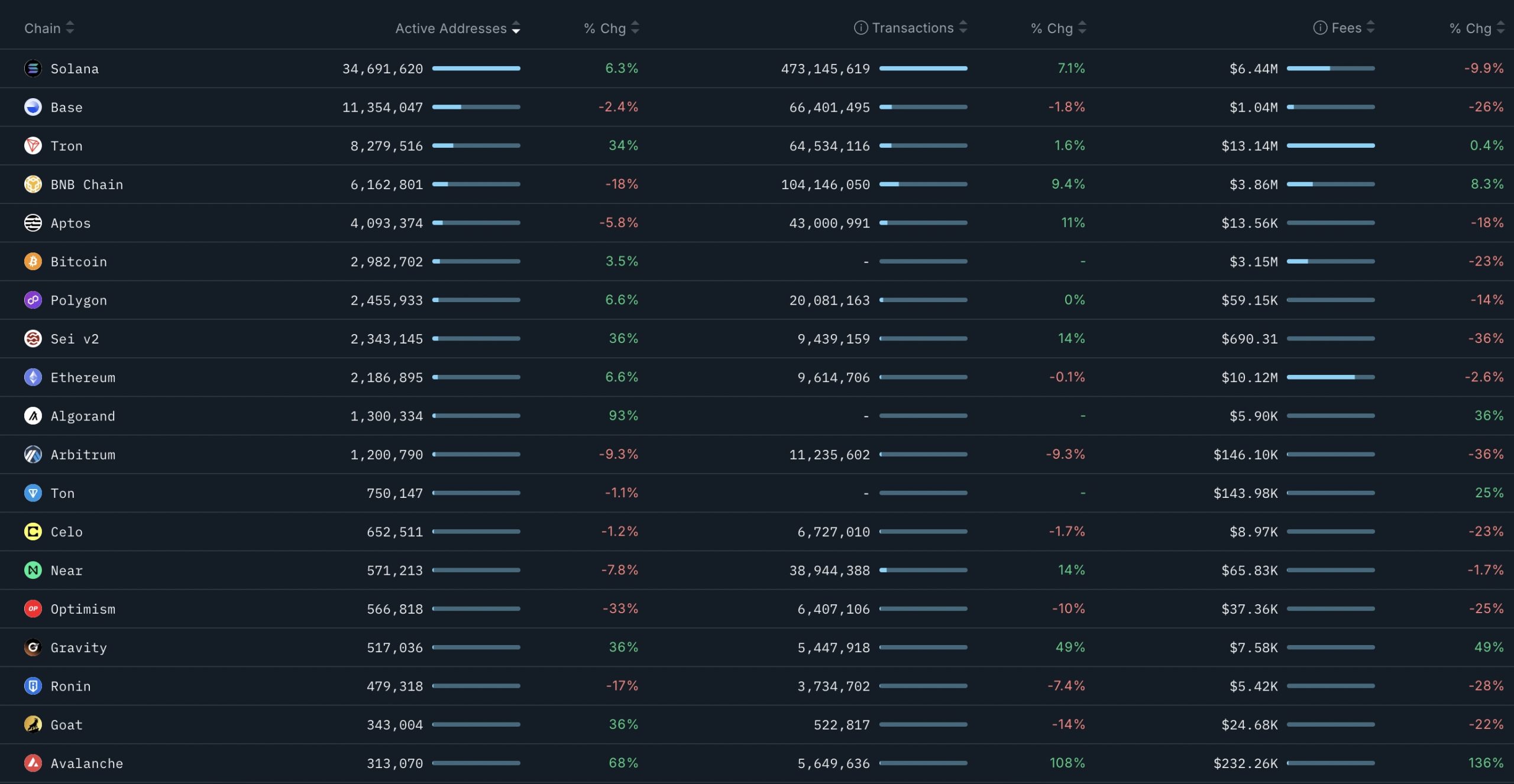Sort by Fees column arrows
Screen dimensions: 1514x784
[x=1370, y=28]
